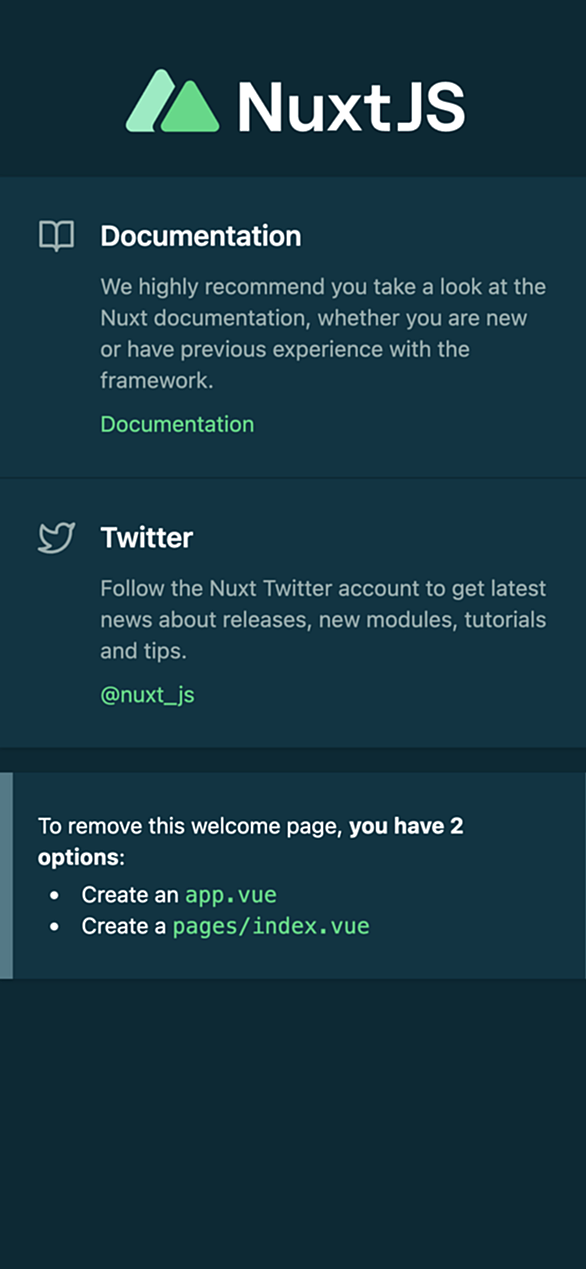Click the "To remove this welcome page" text
The image size is (586, 1269).
(x=190, y=827)
